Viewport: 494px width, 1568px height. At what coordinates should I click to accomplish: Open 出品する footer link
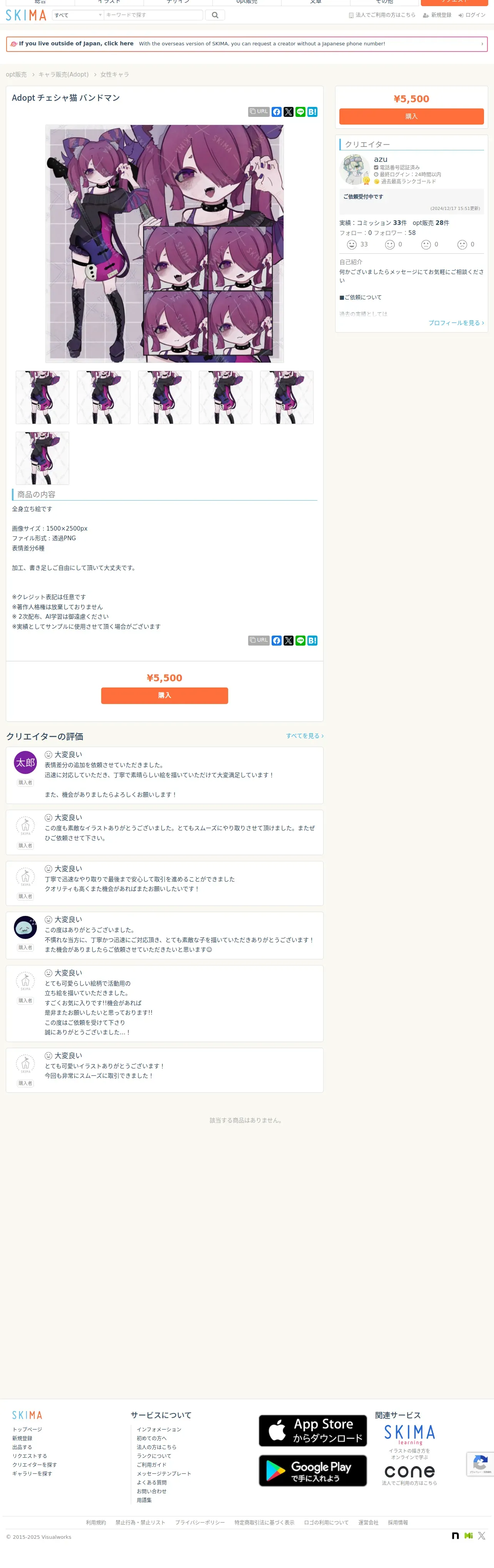(x=22, y=1447)
